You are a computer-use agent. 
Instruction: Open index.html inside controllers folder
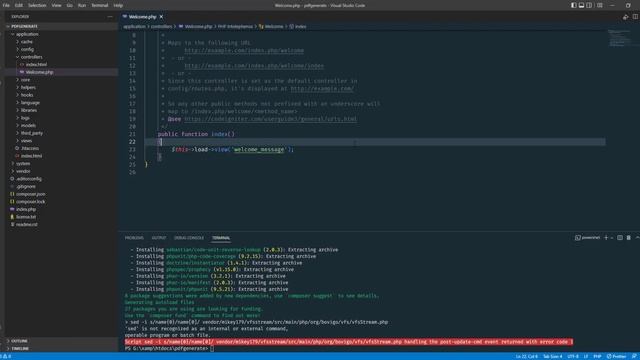pos(36,64)
